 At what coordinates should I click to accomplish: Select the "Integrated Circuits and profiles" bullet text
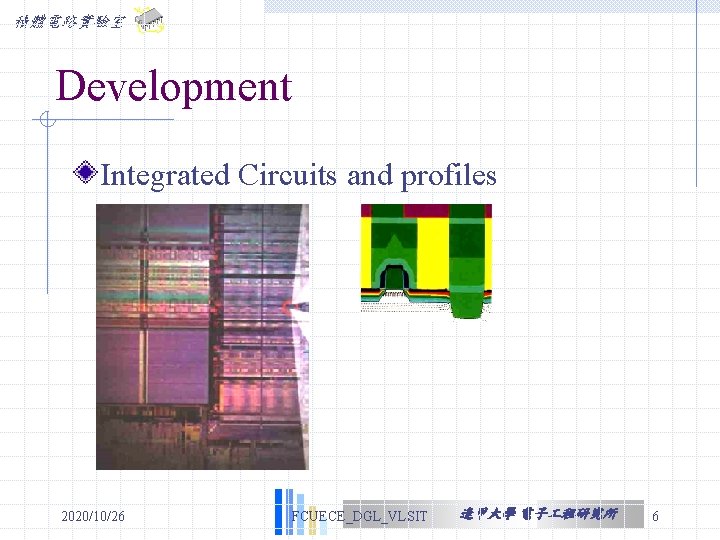(298, 176)
